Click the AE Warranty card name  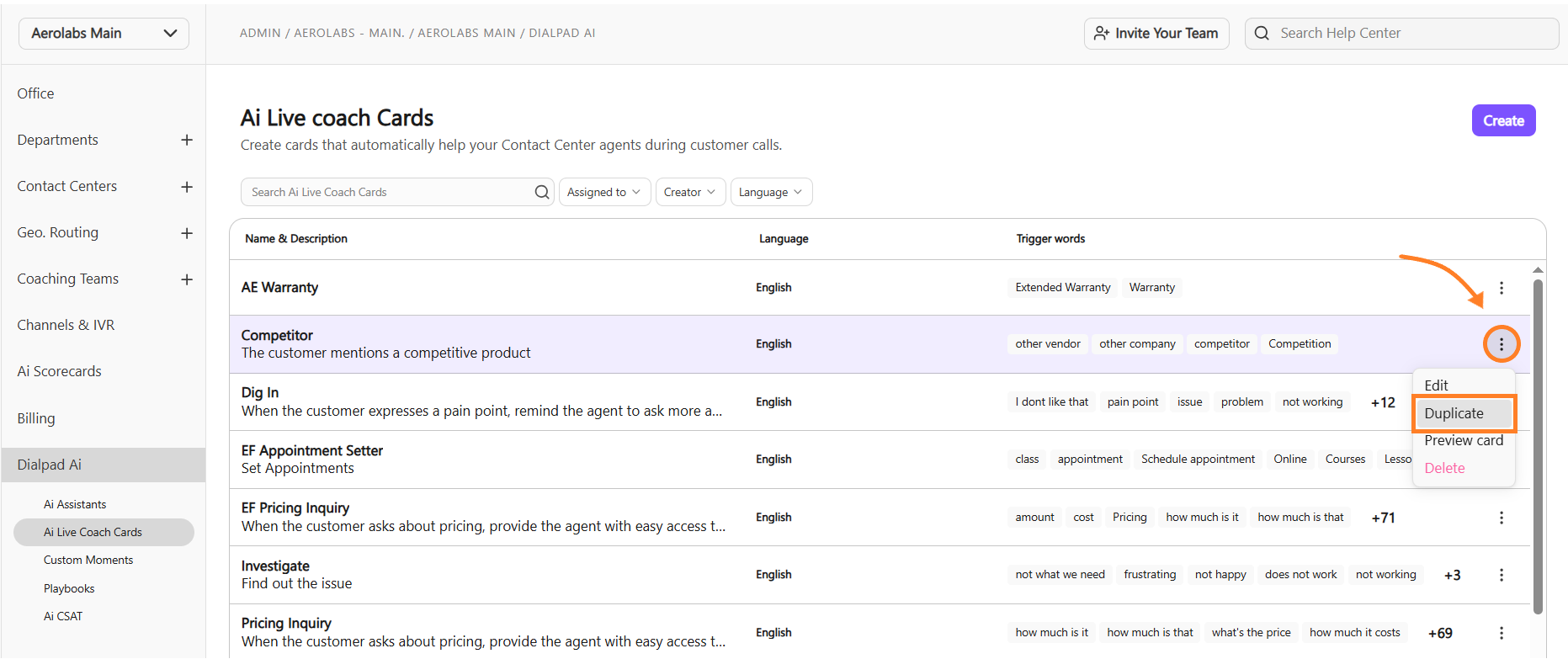pyautogui.click(x=279, y=287)
